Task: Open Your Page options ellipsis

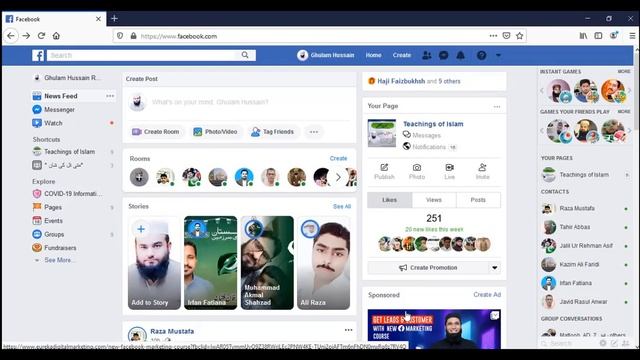Action: point(497,107)
